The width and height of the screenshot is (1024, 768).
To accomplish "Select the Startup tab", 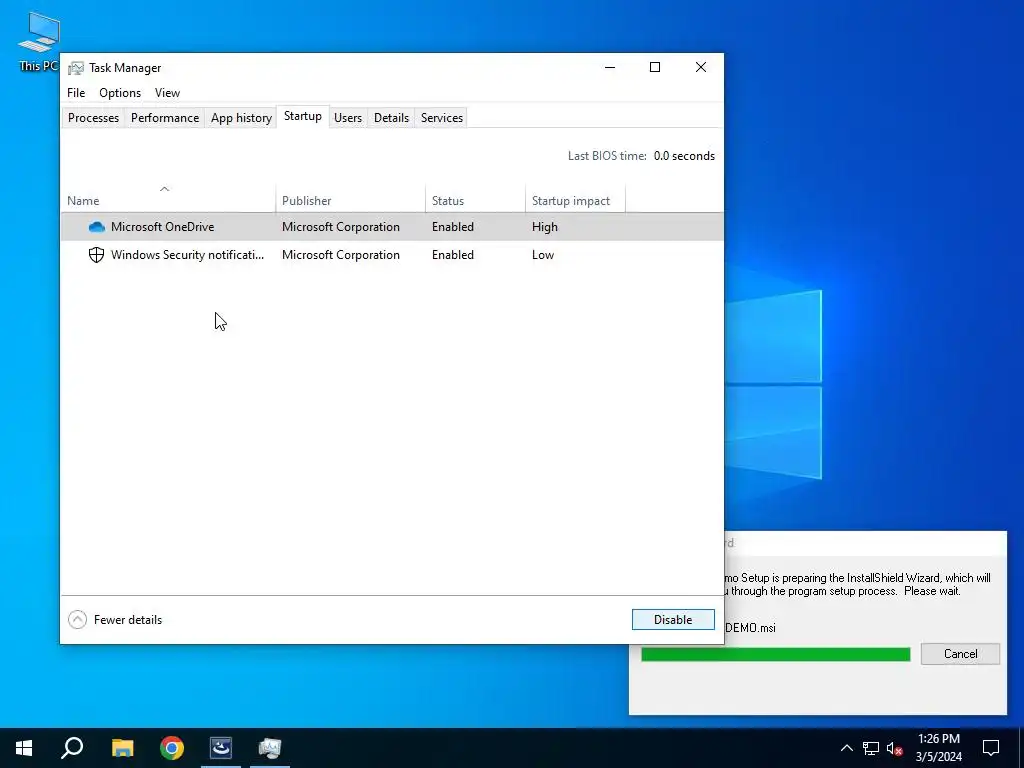I will coord(303,116).
